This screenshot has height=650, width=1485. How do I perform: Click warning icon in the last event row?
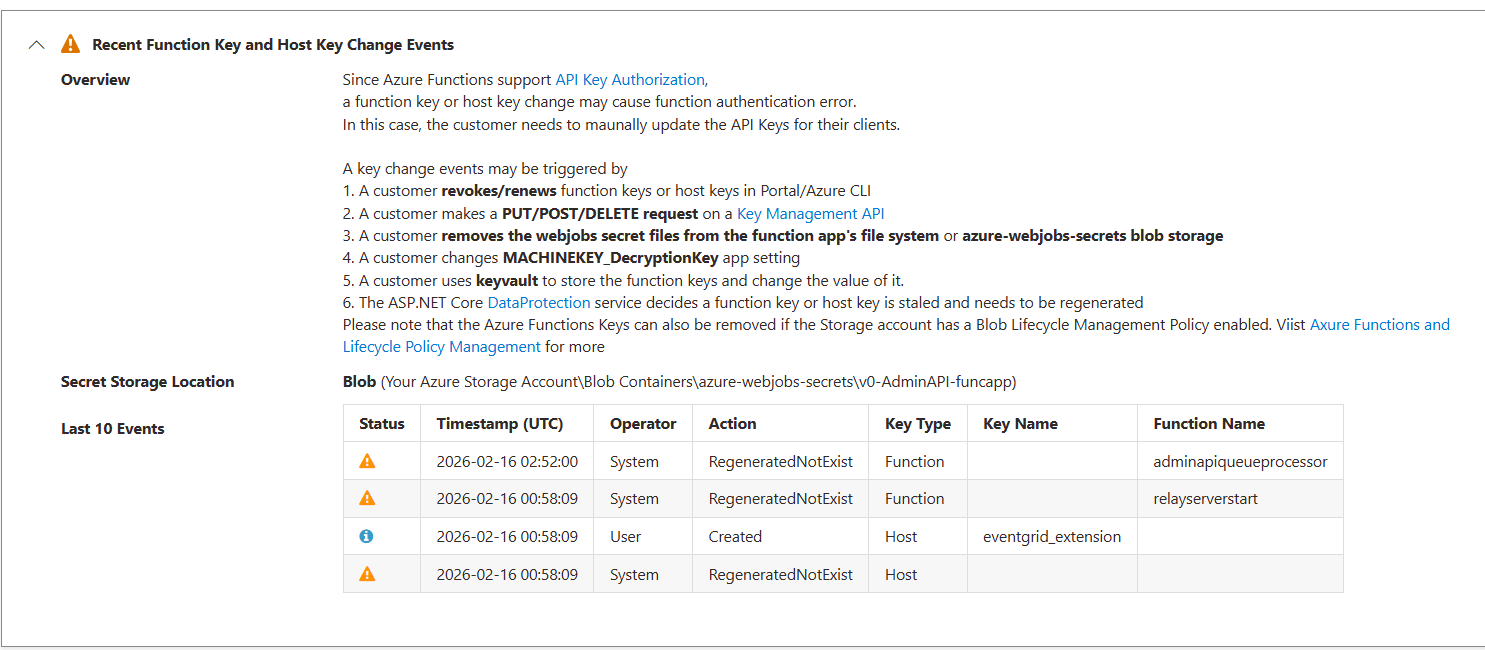367,574
